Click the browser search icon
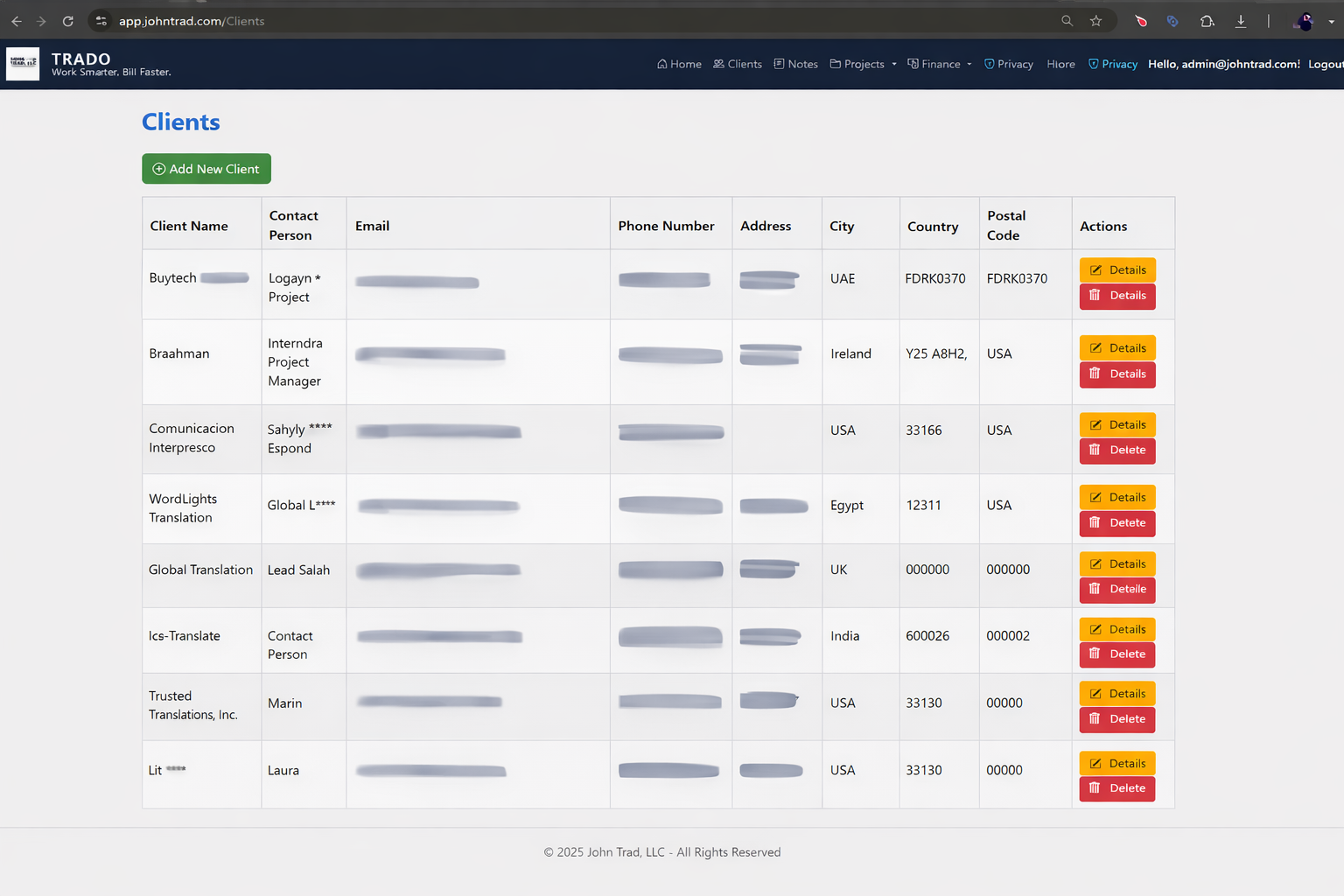Viewport: 1344px width, 896px height. (x=1067, y=20)
